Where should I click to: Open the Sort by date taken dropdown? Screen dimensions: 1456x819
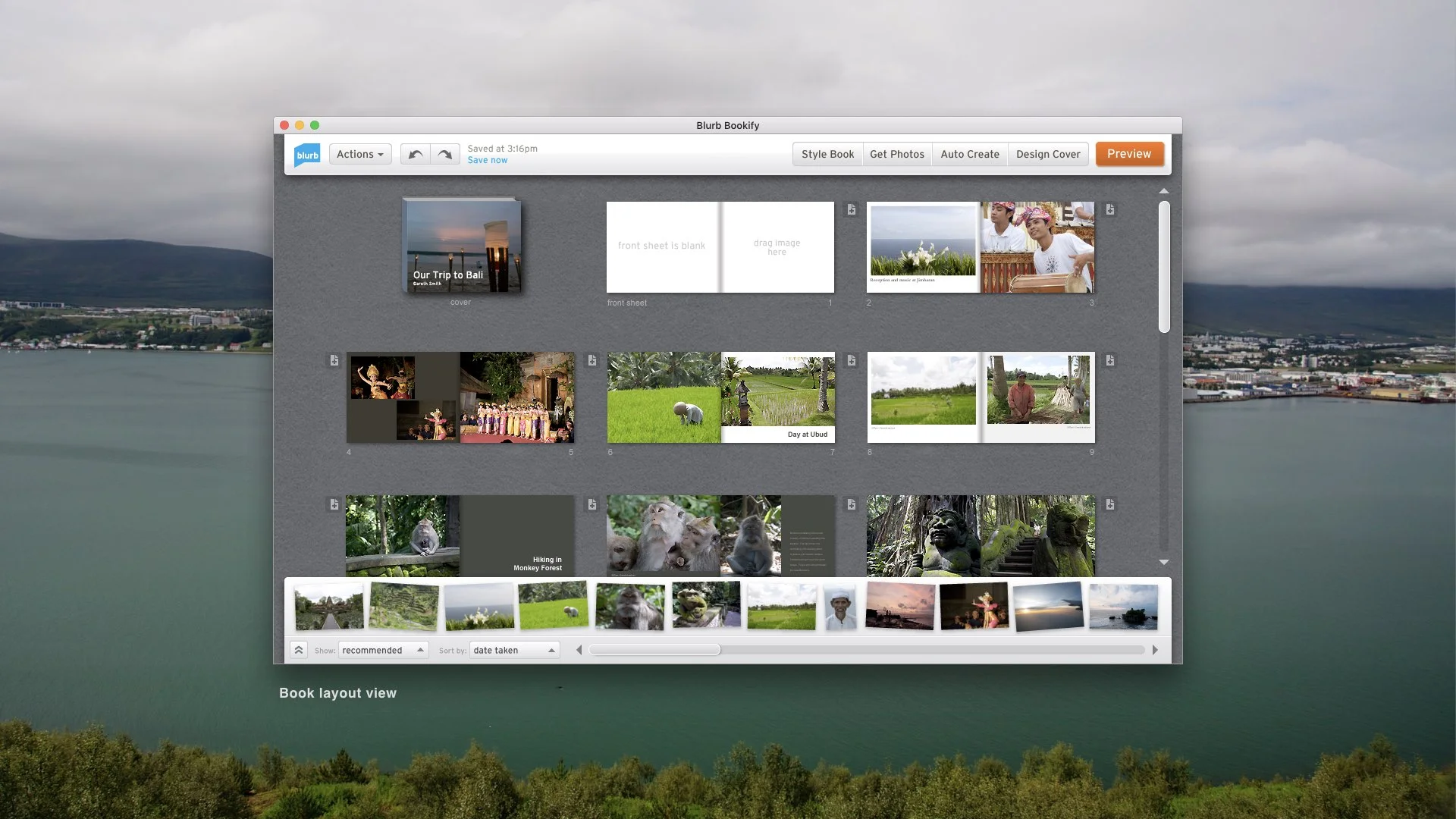click(x=514, y=650)
